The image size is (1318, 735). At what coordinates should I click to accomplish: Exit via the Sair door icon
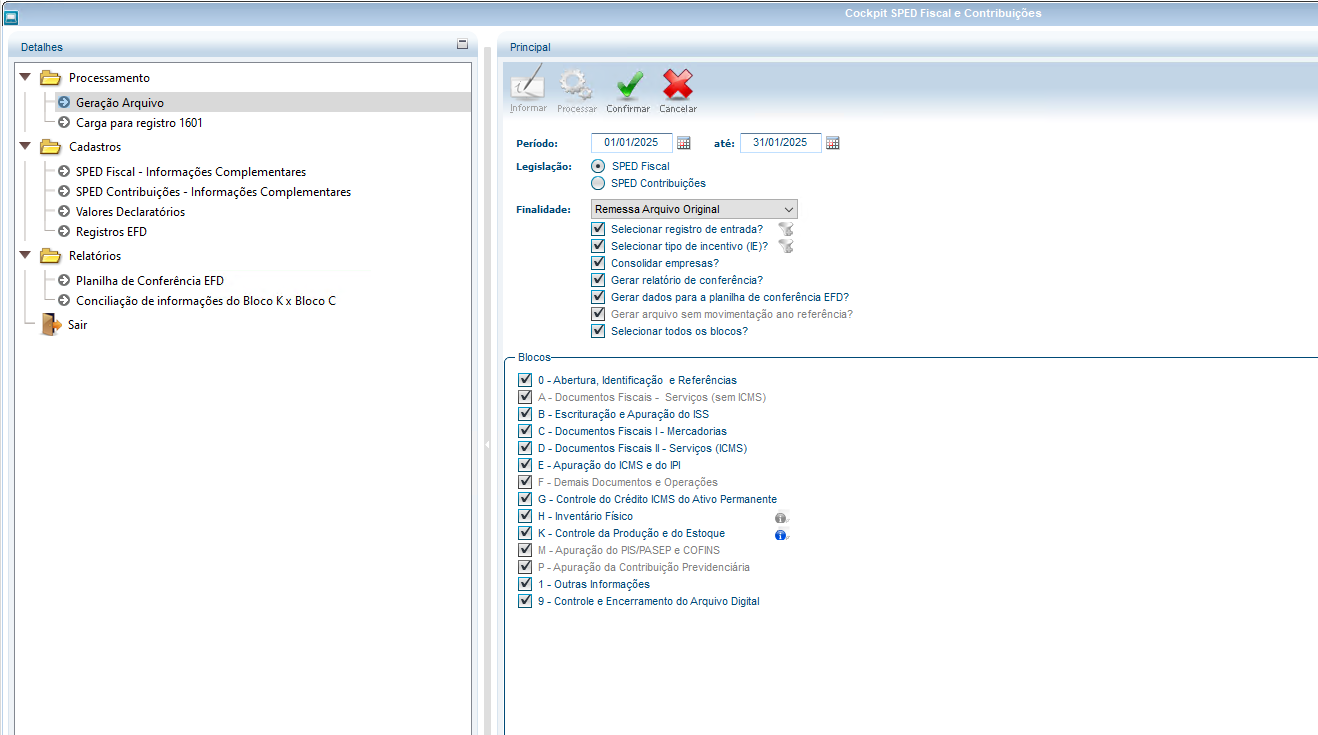coord(50,325)
